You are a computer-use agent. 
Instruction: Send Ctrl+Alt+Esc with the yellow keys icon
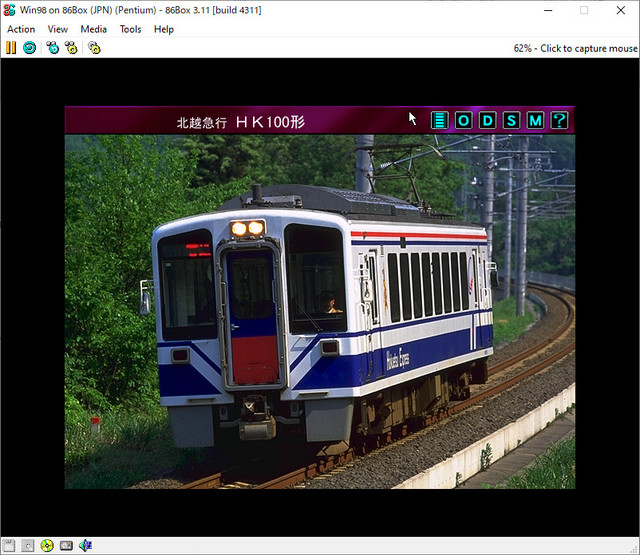(x=71, y=48)
